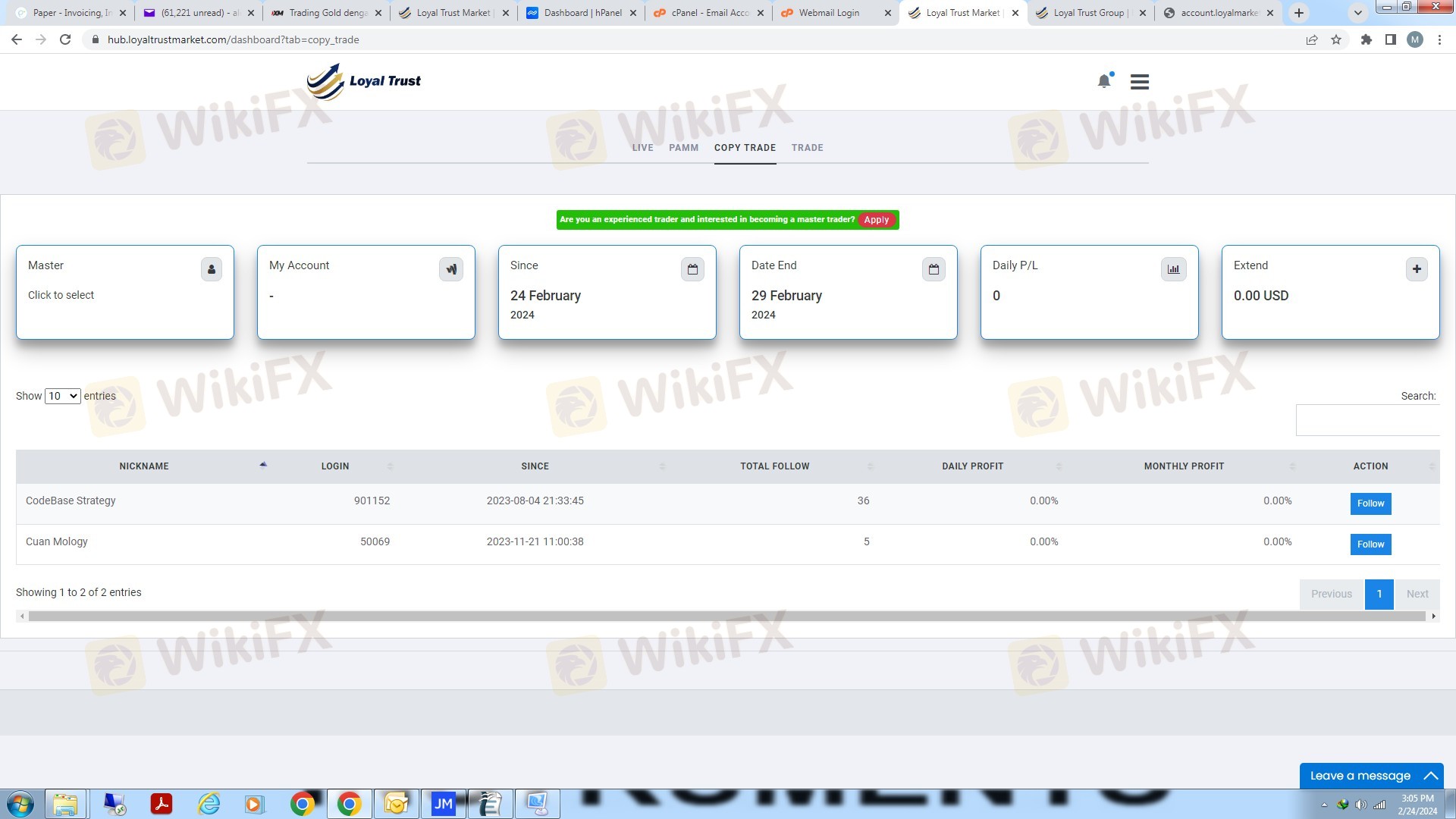Click the Master card to select a master

[x=125, y=292]
